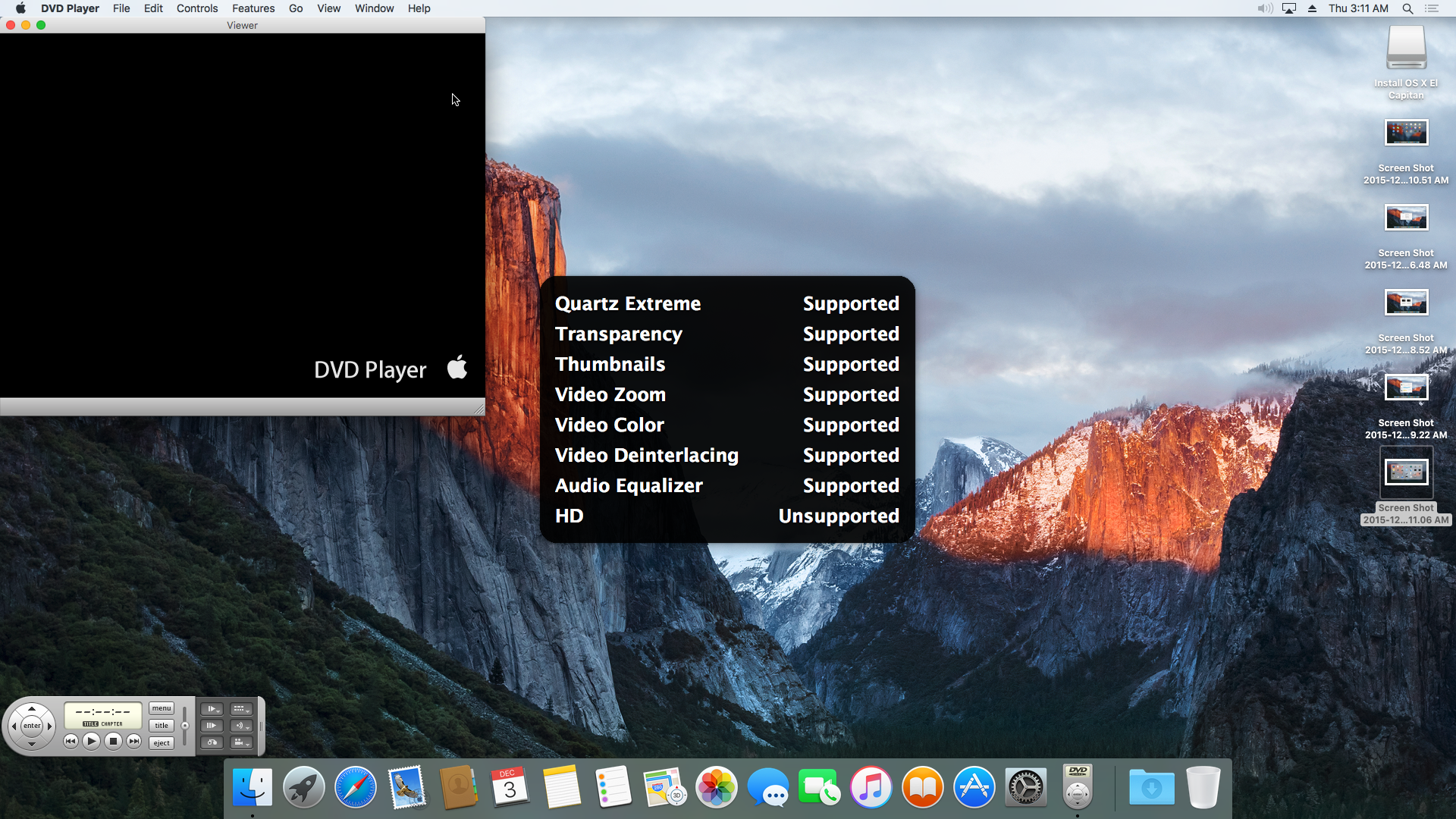
Task: Open the Edit menu
Action: click(153, 8)
